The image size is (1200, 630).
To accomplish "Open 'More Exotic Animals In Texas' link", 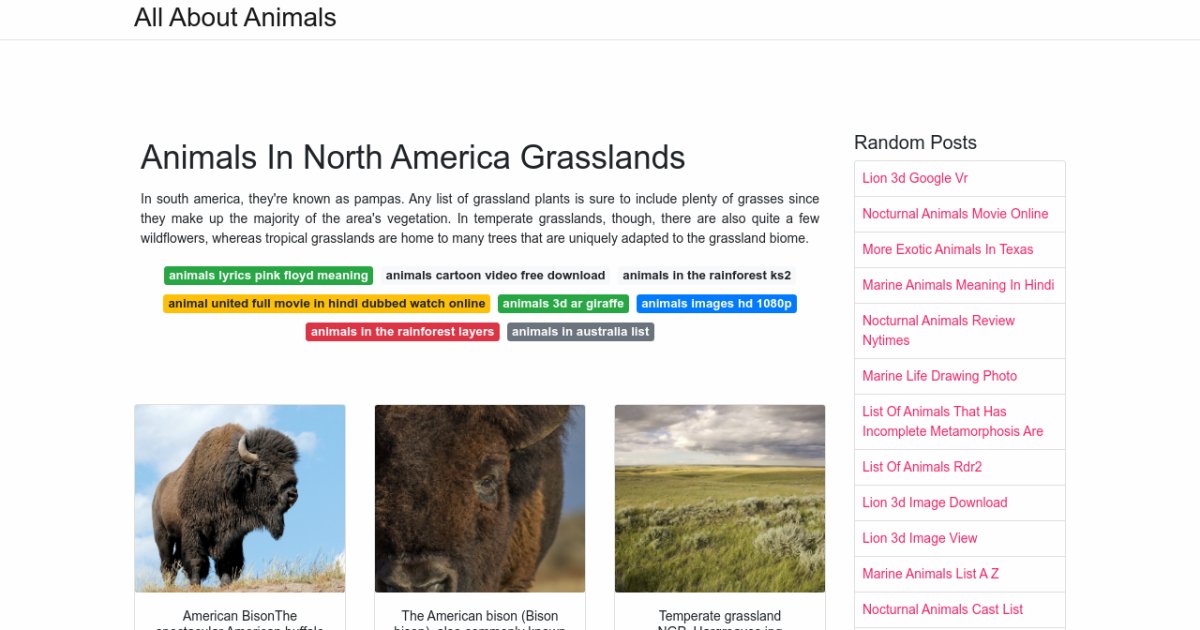I will (947, 249).
